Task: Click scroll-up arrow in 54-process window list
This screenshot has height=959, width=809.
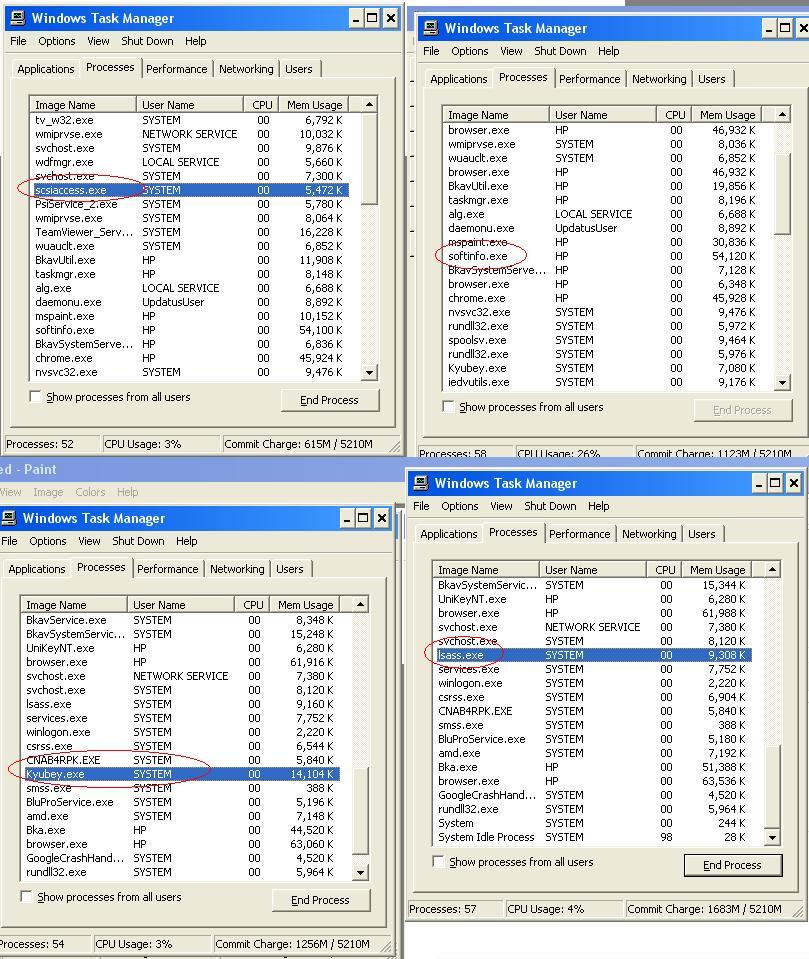Action: click(x=360, y=605)
